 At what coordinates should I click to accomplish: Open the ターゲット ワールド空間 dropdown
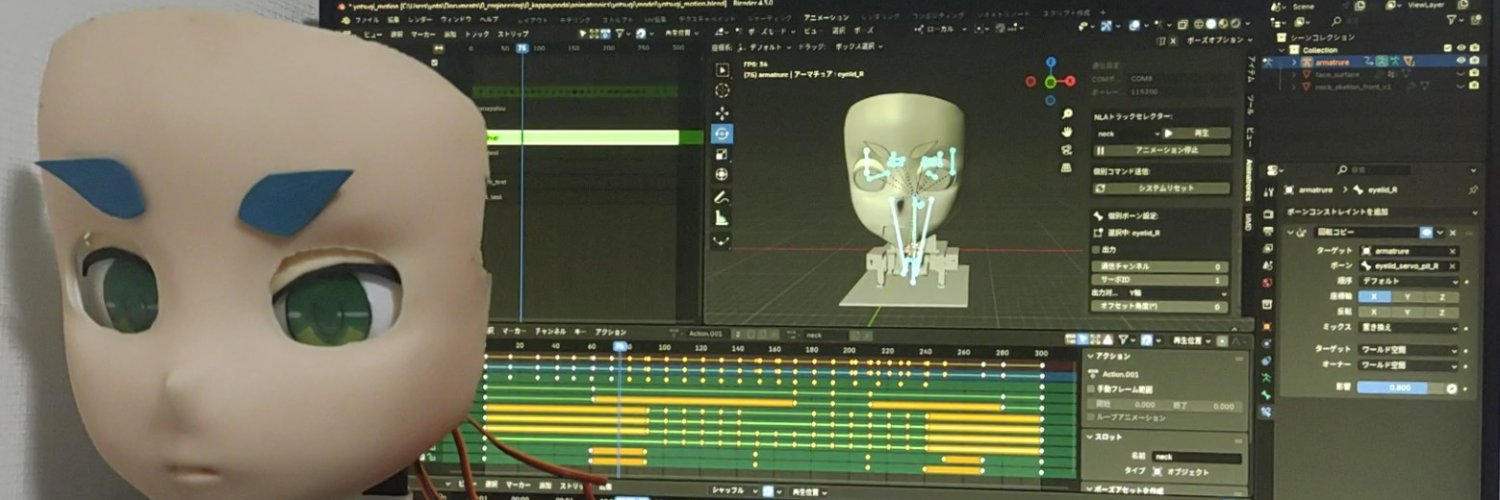(1408, 350)
